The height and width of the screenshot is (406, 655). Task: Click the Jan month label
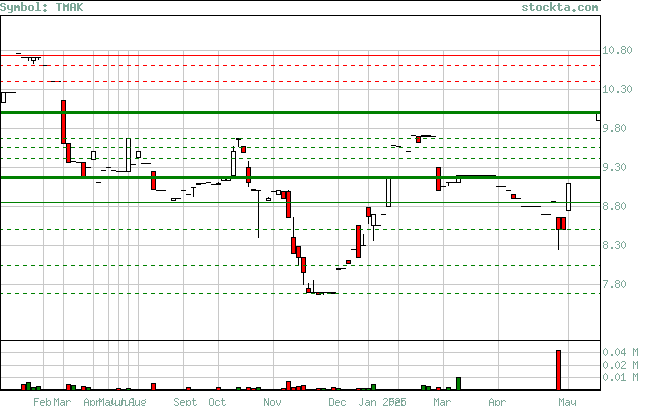368,402
